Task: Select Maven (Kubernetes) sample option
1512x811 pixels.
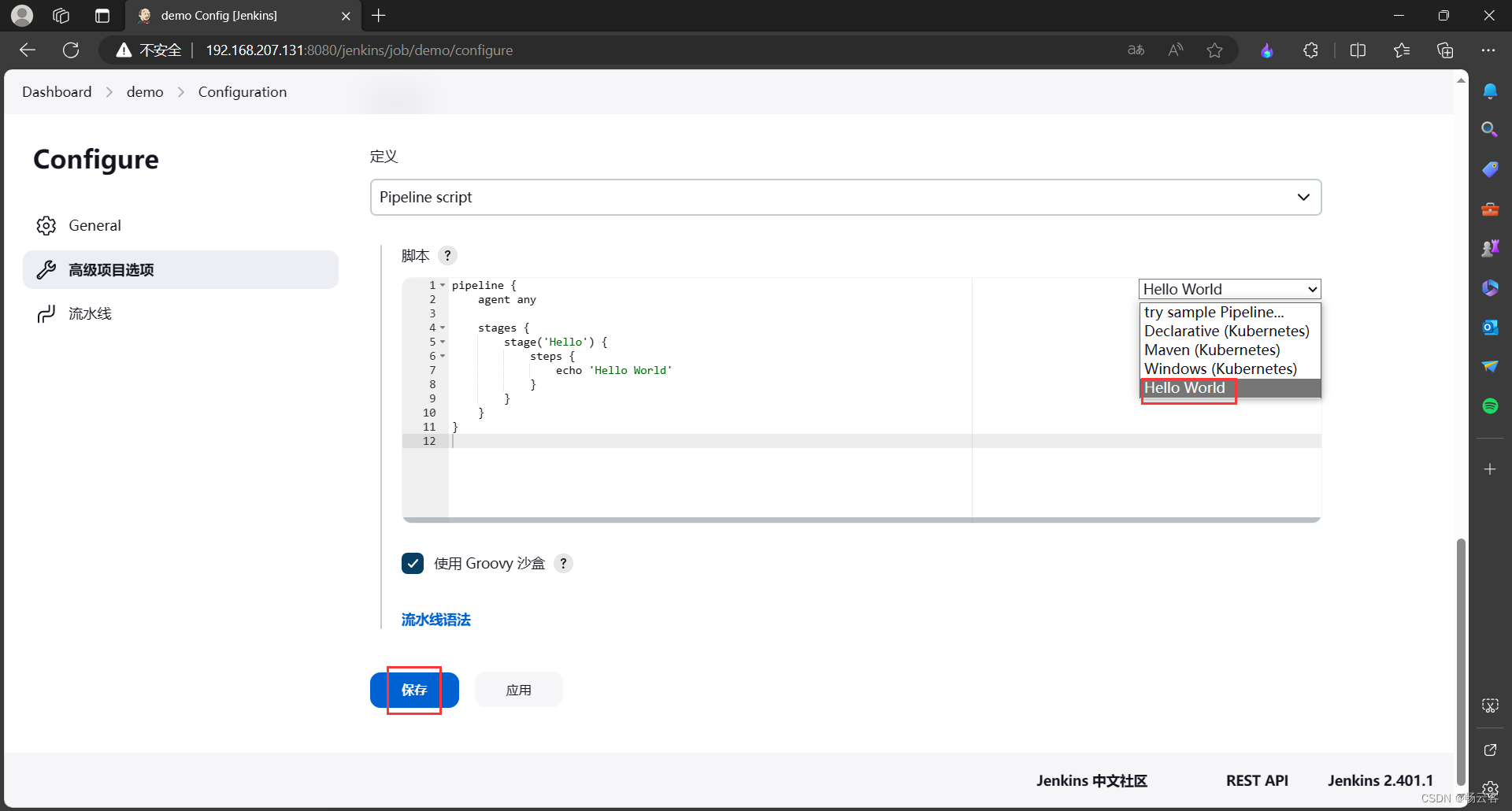Action: (x=1229, y=350)
